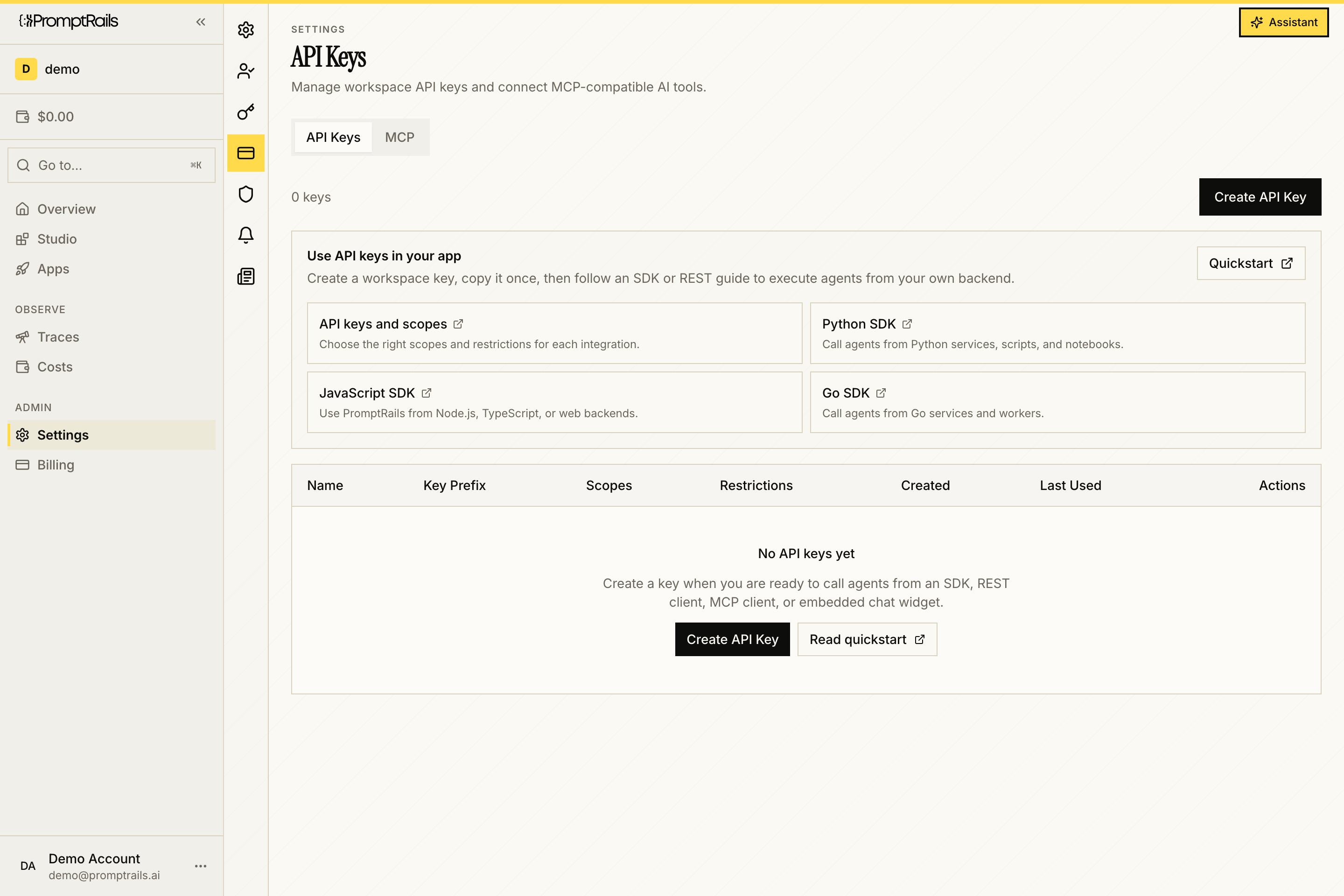The width and height of the screenshot is (1344, 896).
Task: Click the Settings gear icon in sidebar
Action: [22, 435]
